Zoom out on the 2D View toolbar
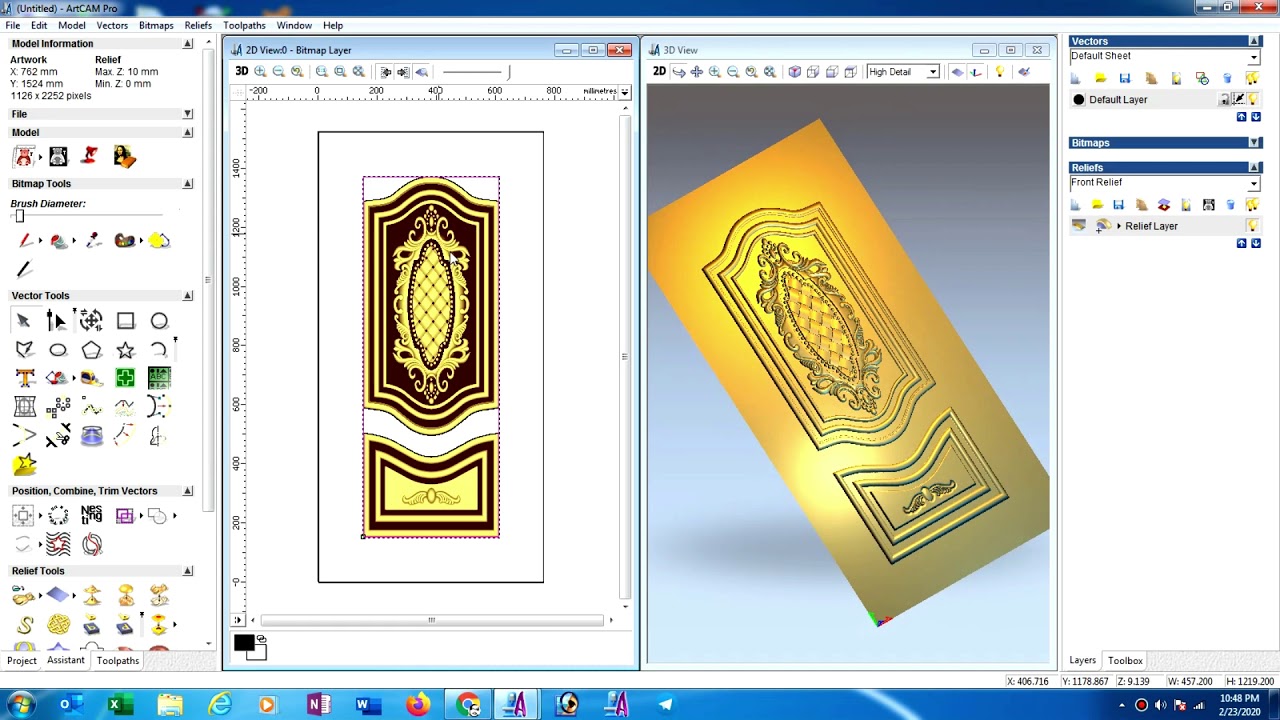The height and width of the screenshot is (720, 1280). pos(278,71)
